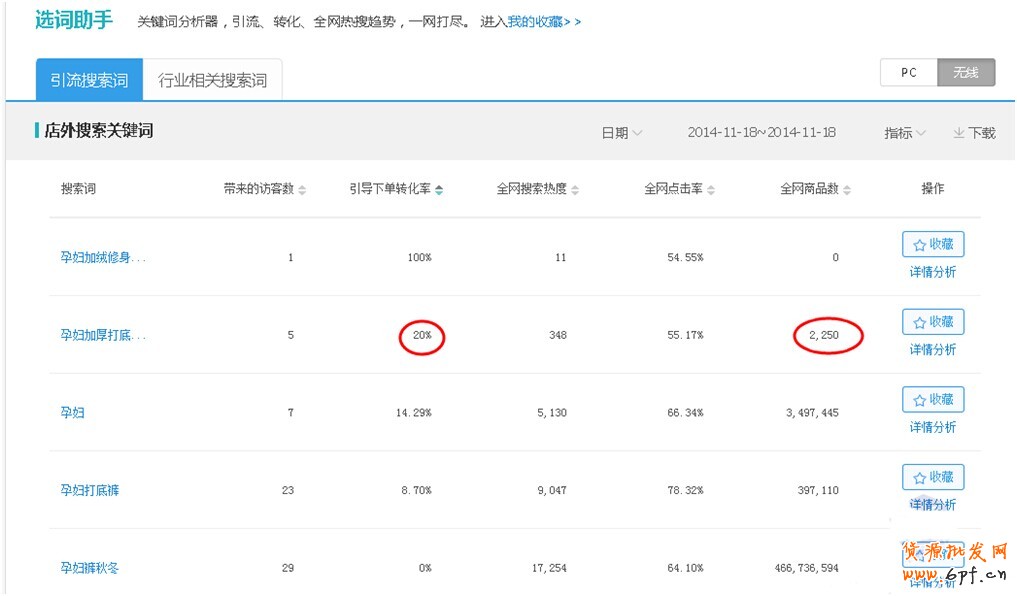Star 收藏 for 孕妇加绒修身 keyword row

pos(933,244)
